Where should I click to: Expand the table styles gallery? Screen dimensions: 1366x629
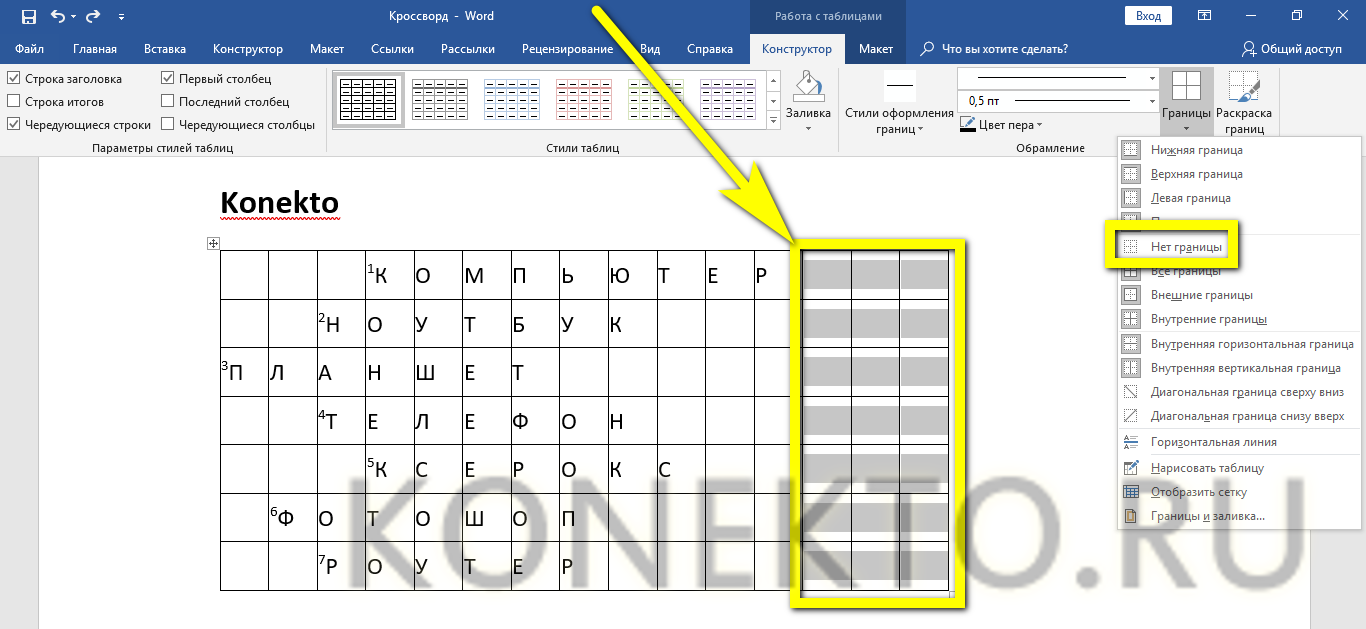tap(772, 119)
